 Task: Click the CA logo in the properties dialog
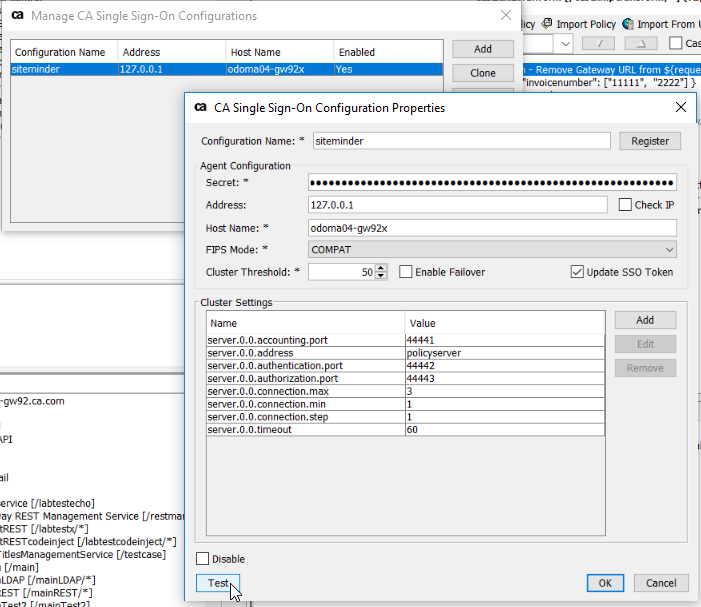tap(201, 107)
